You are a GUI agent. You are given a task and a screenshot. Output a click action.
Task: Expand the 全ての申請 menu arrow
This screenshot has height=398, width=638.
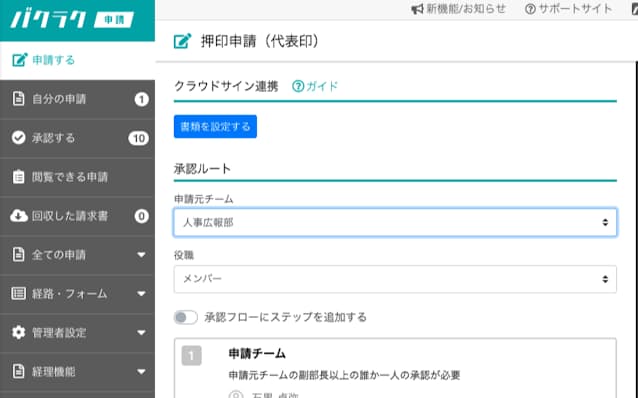[141, 255]
